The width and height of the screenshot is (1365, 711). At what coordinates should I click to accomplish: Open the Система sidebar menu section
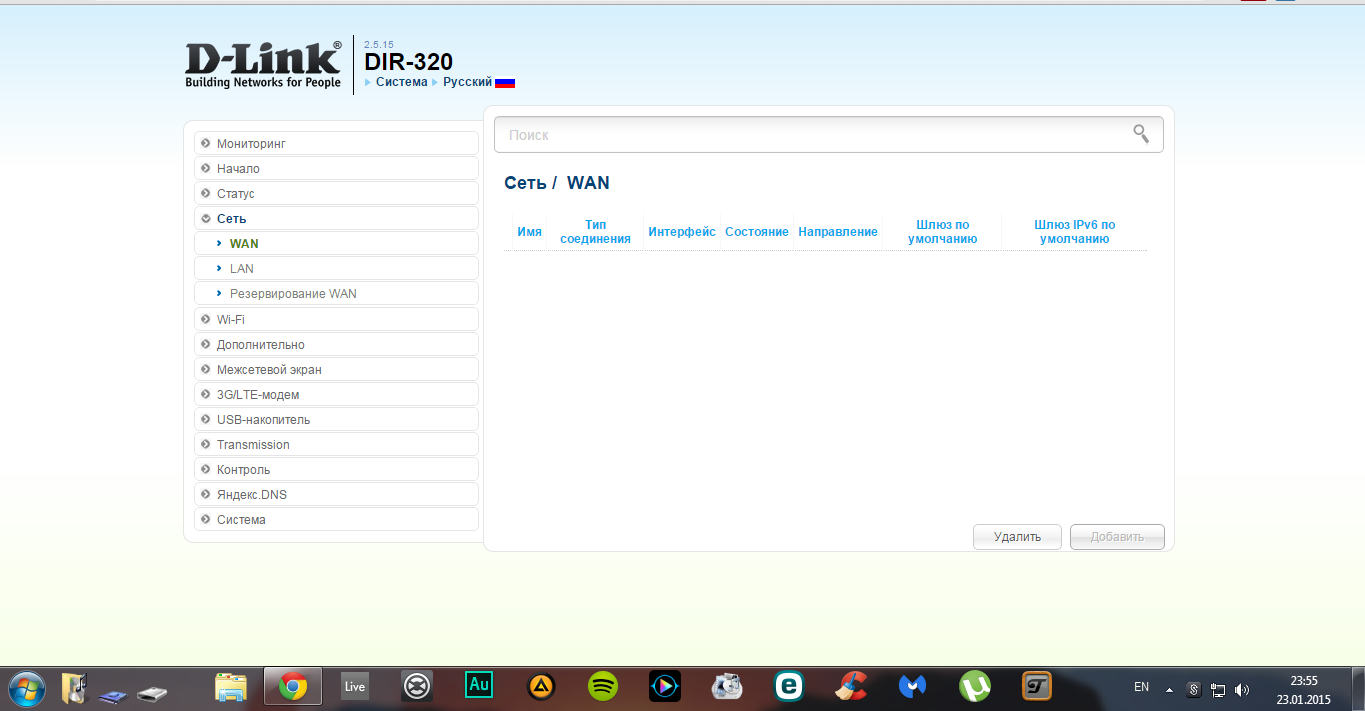[336, 519]
